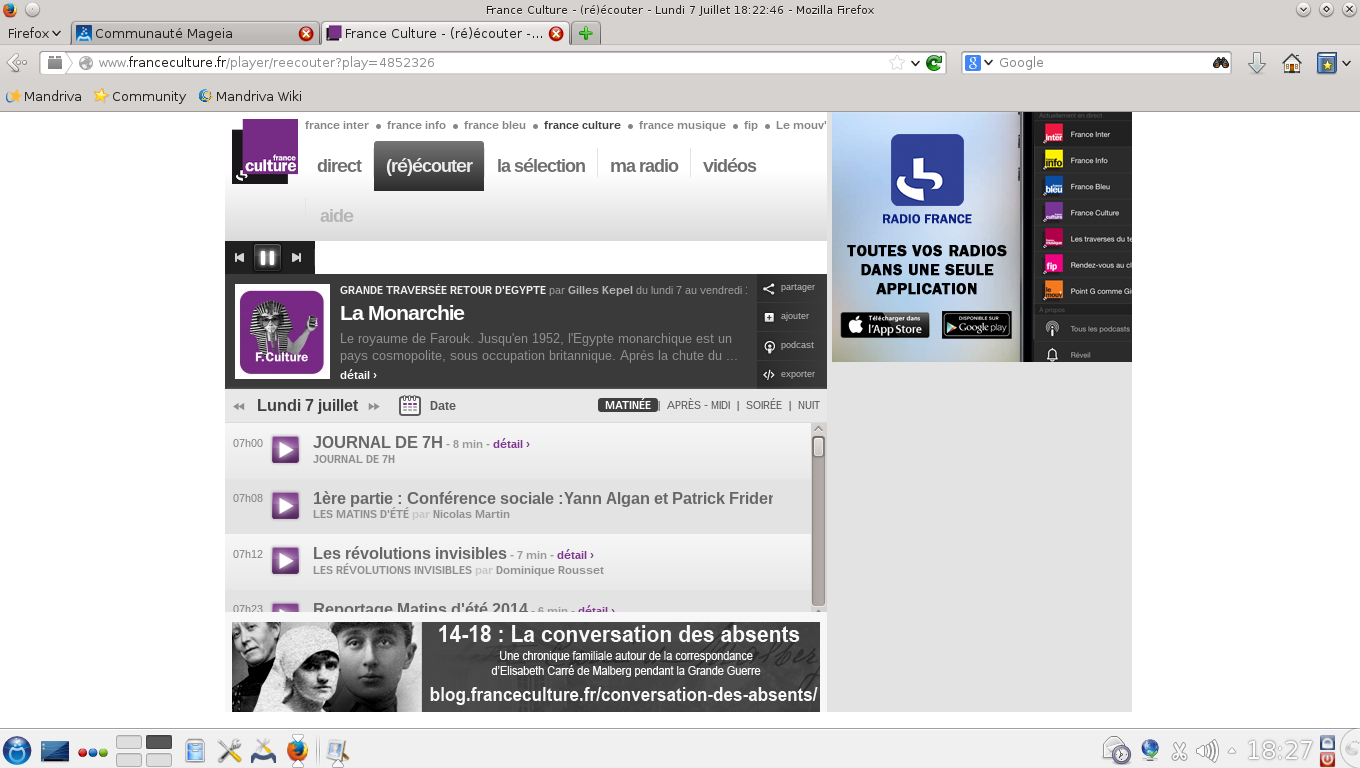This screenshot has height=768, width=1360.
Task: Expand détail for JOURNAL DE 7H
Action: coord(511,444)
